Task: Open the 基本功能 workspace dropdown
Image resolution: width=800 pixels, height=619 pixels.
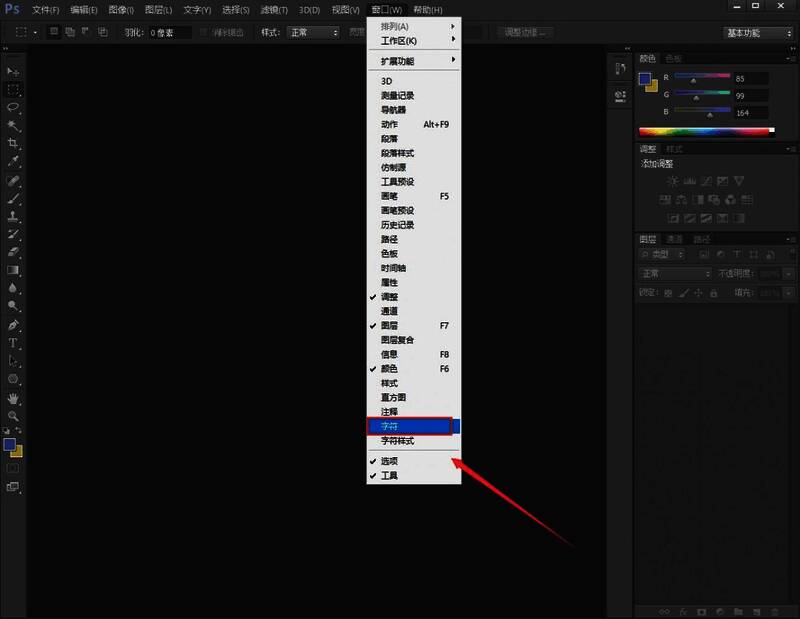Action: (x=757, y=32)
